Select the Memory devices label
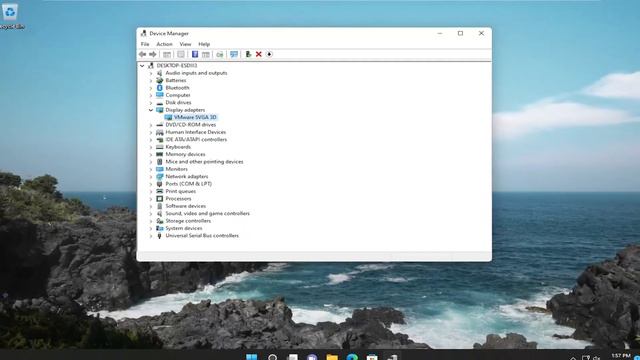Viewport: 640px width, 360px height. point(185,154)
